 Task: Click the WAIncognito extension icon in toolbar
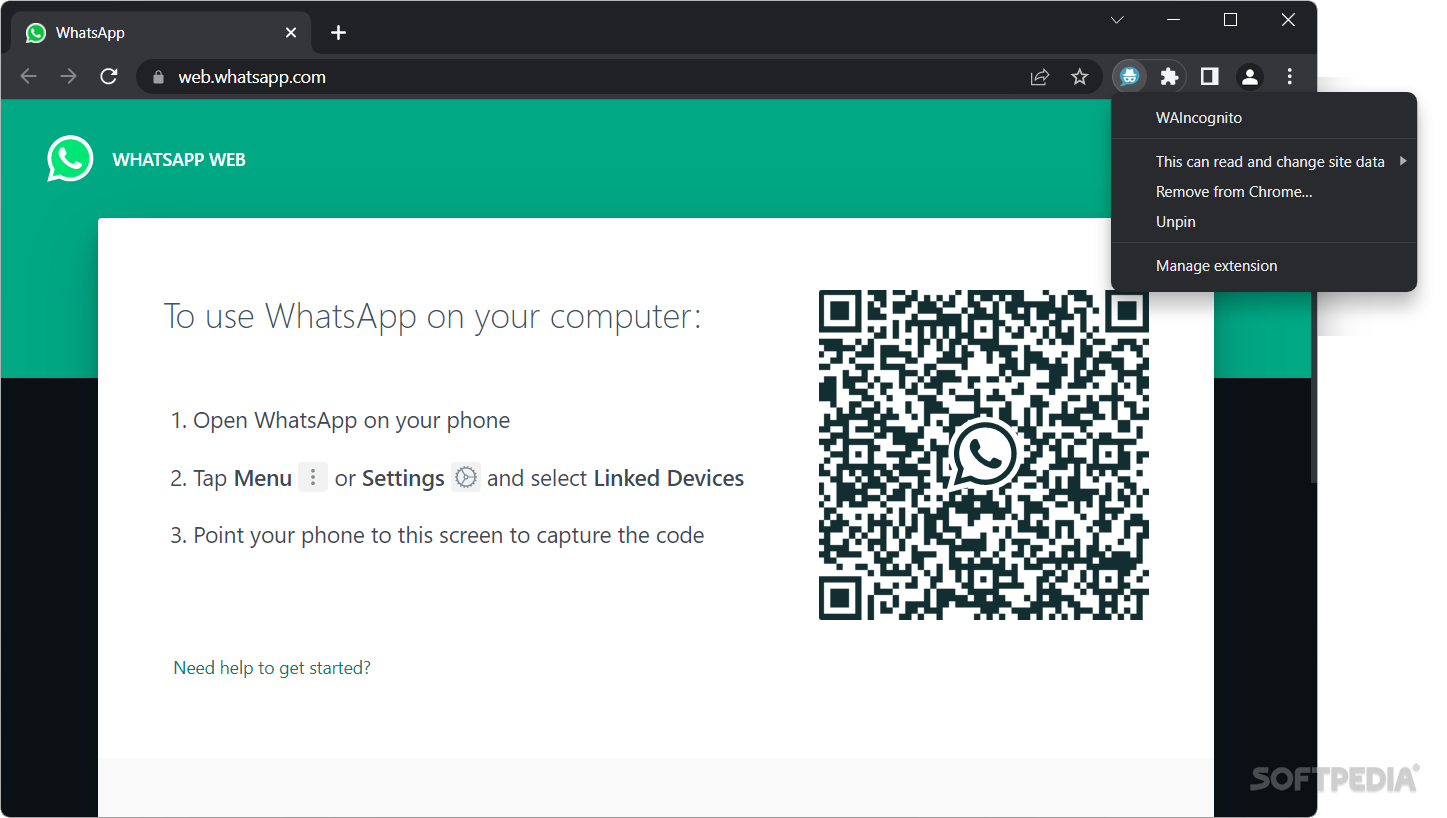1129,76
